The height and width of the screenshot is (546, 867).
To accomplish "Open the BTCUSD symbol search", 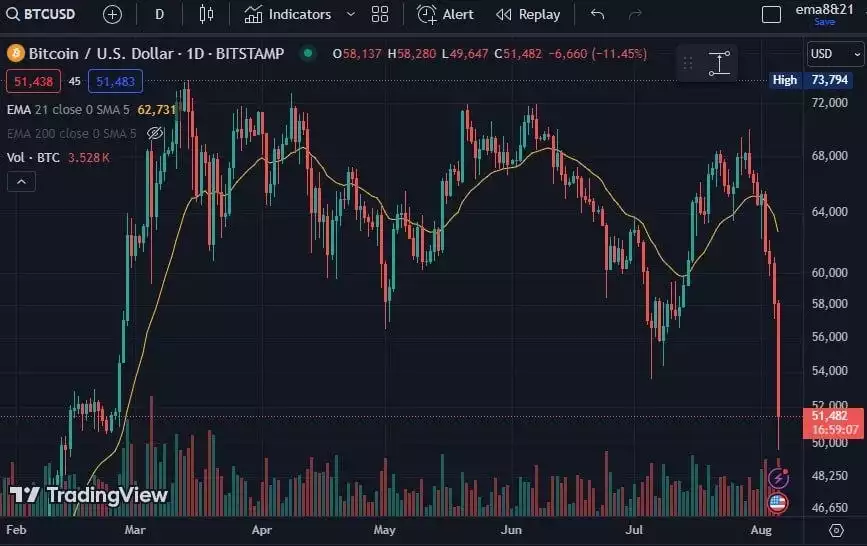I will coord(41,14).
